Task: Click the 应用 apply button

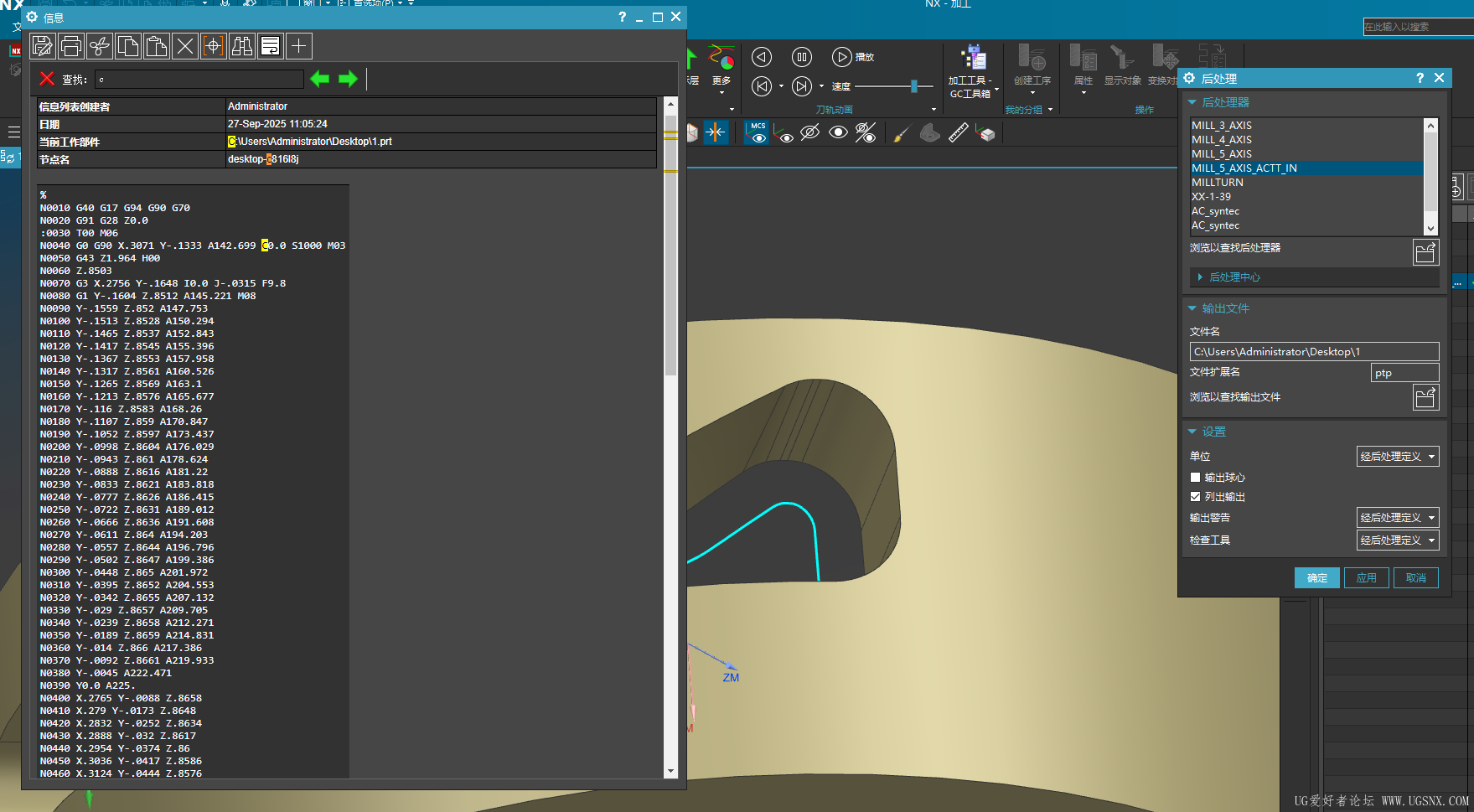Action: (1367, 578)
